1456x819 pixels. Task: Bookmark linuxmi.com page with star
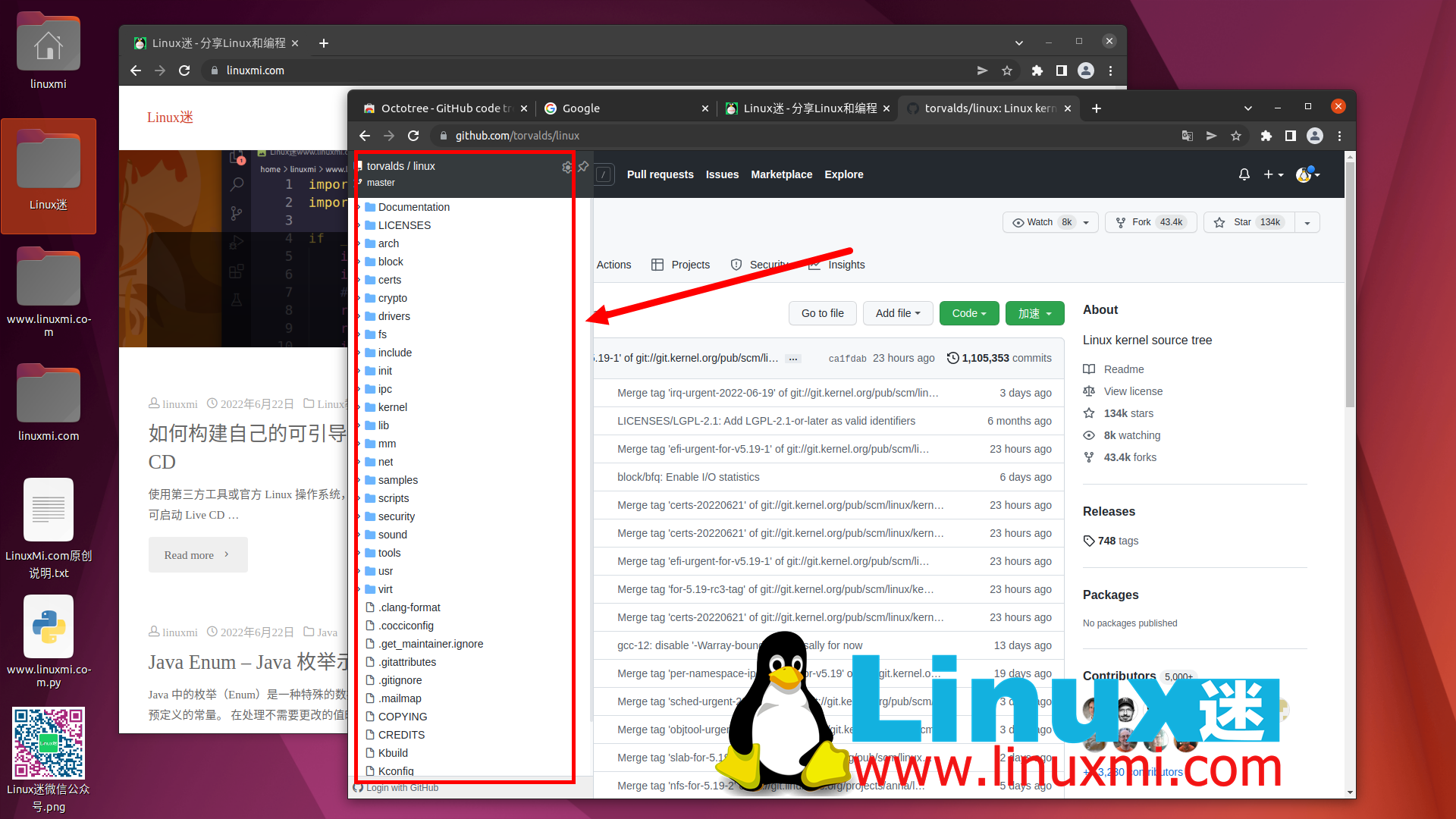1006,71
